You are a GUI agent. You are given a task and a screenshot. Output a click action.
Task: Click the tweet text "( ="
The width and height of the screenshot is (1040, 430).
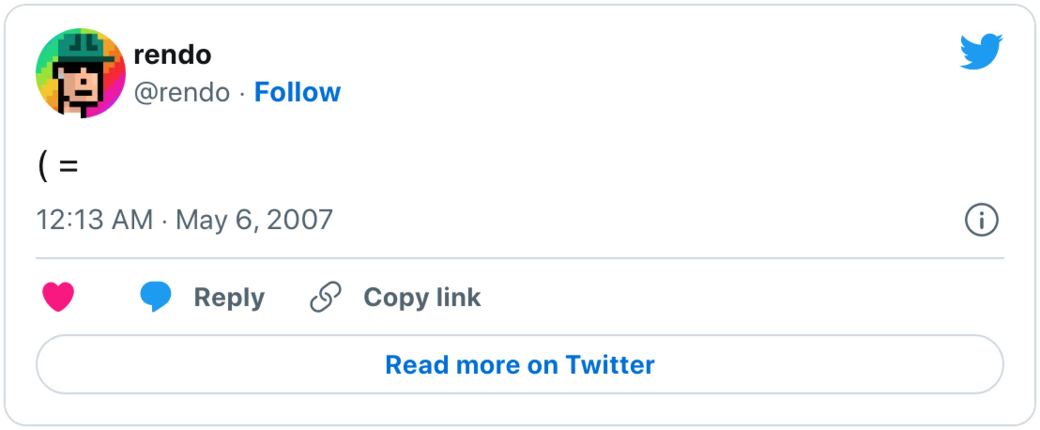58,166
